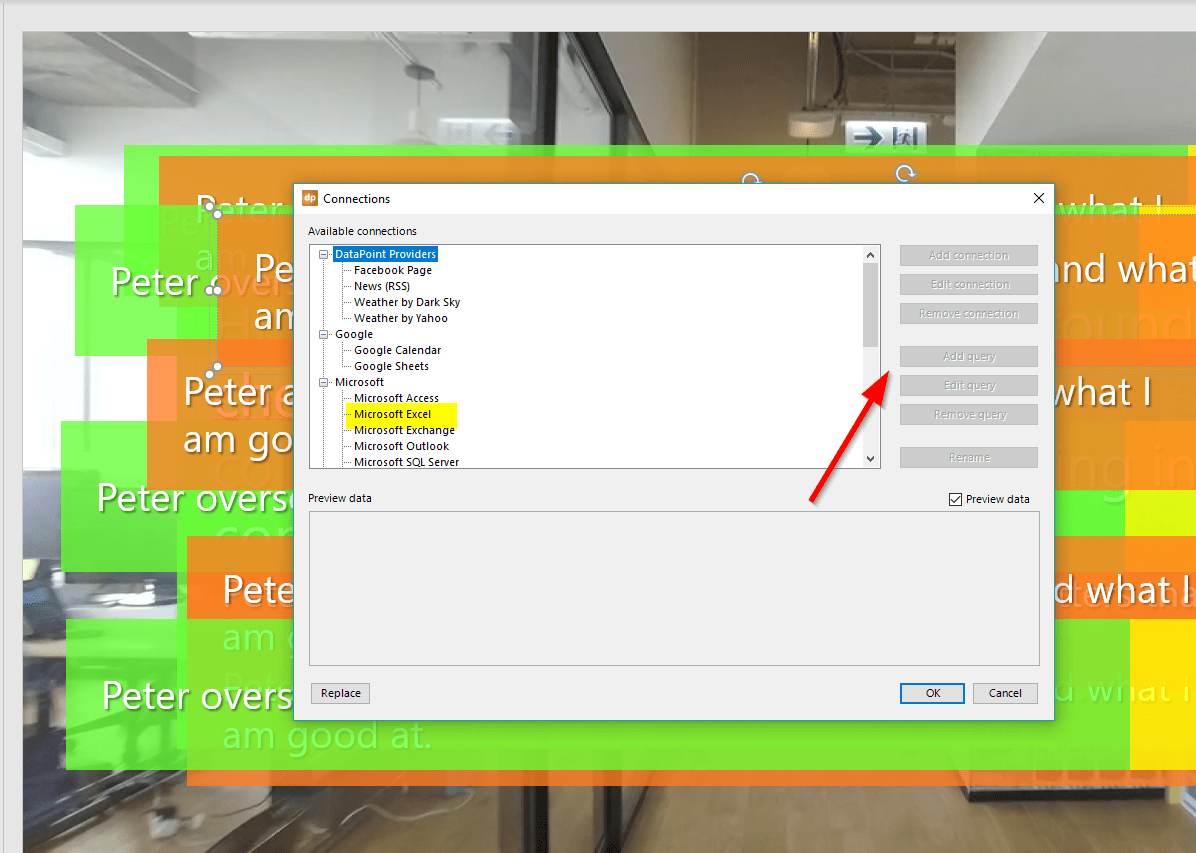Click the DataPoint icon in Connections title bar
The height and width of the screenshot is (853, 1196).
tap(310, 198)
